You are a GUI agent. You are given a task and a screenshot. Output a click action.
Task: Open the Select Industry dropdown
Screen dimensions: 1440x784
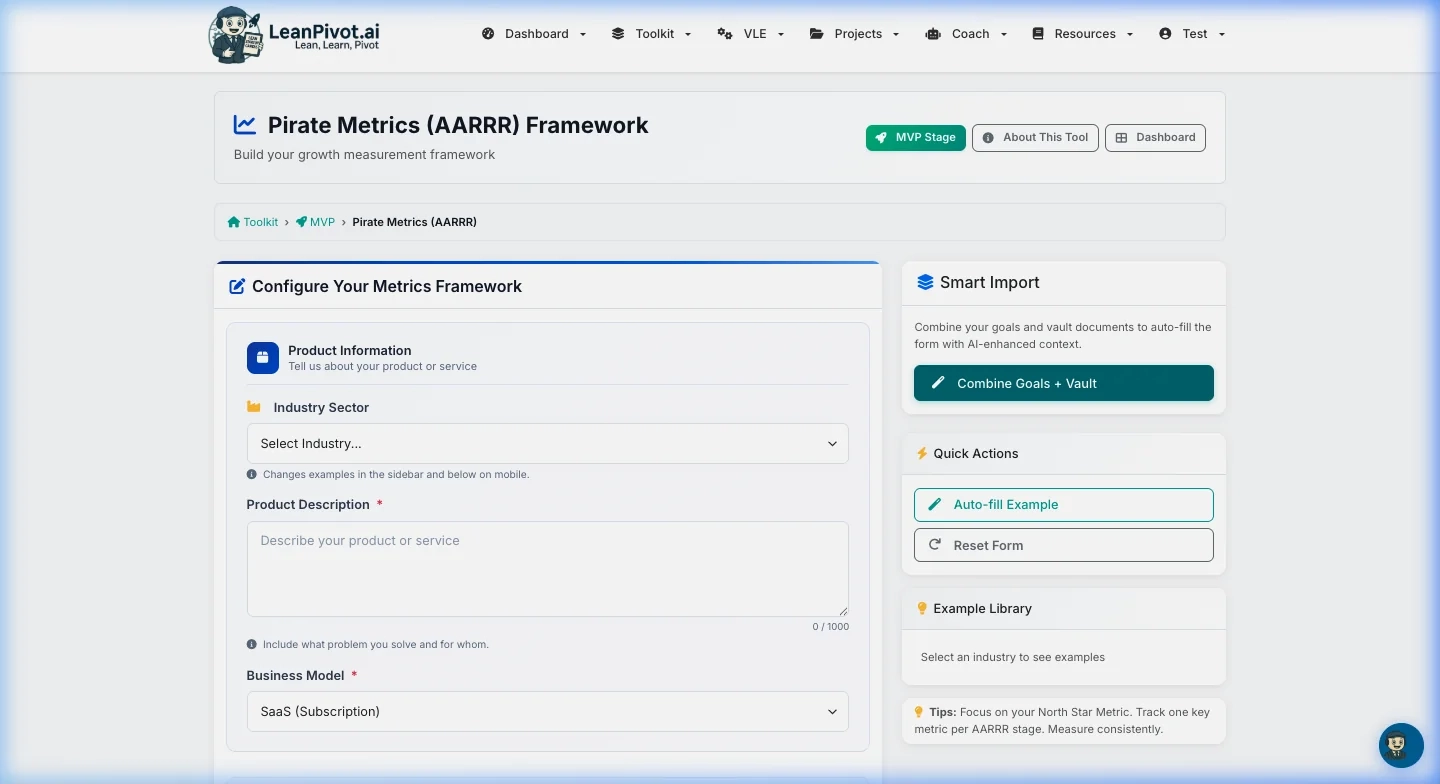547,444
